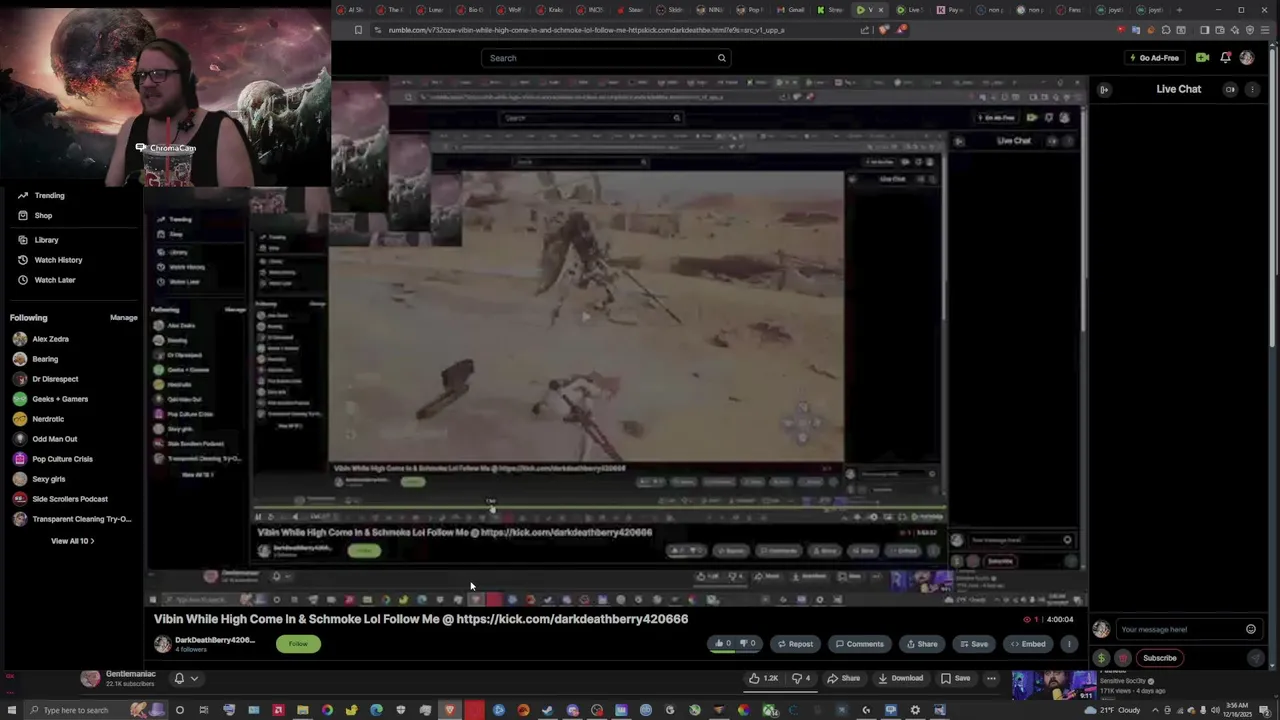
Task: Follow the DarkDeathBerry4206 channel
Action: coord(298,644)
